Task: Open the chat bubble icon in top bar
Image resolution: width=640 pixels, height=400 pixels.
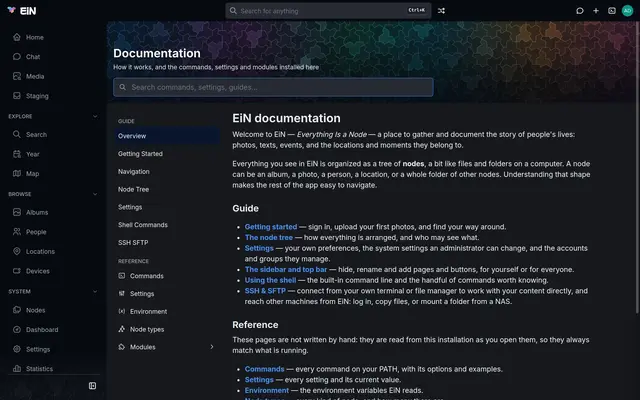Action: 580,11
